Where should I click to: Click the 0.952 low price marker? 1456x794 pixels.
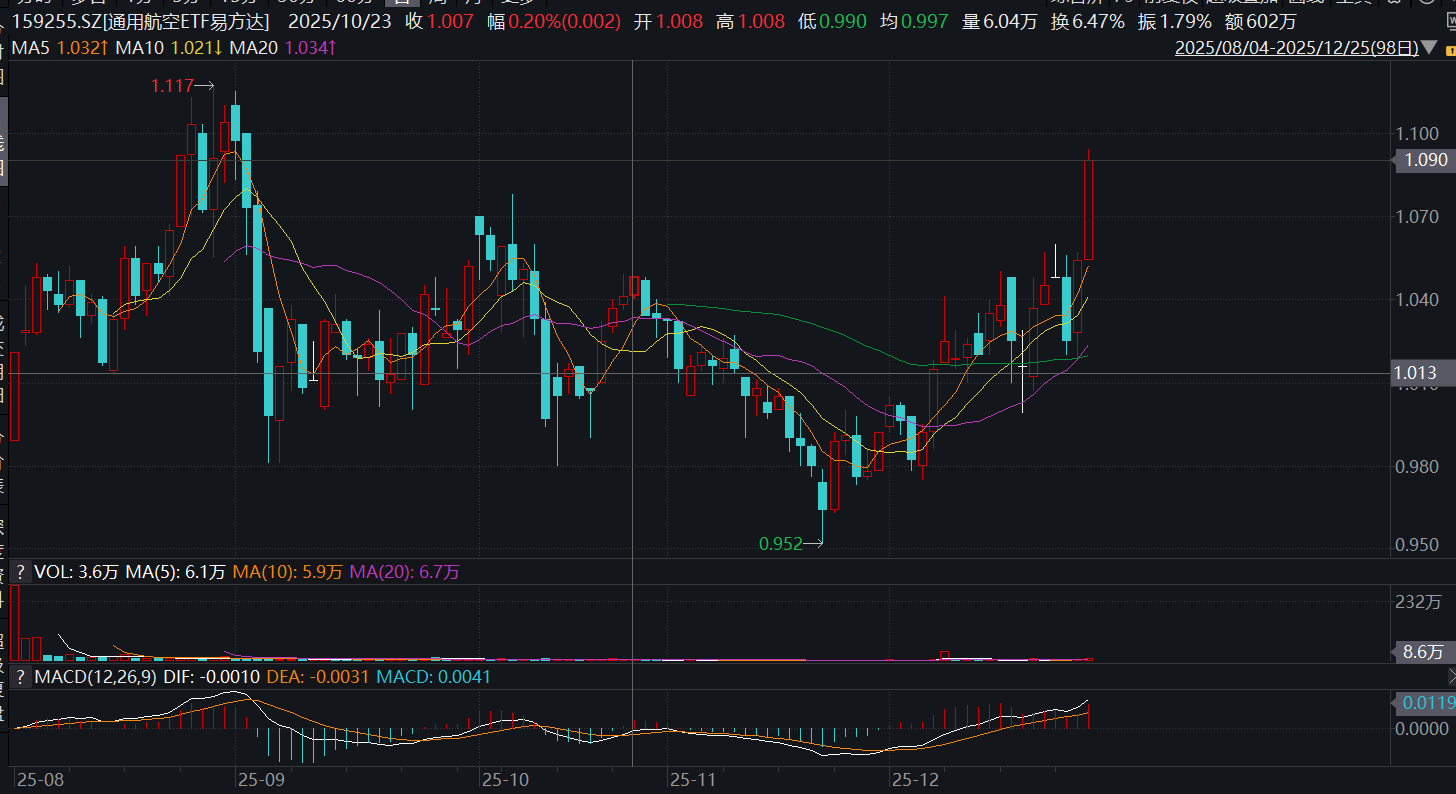click(780, 544)
